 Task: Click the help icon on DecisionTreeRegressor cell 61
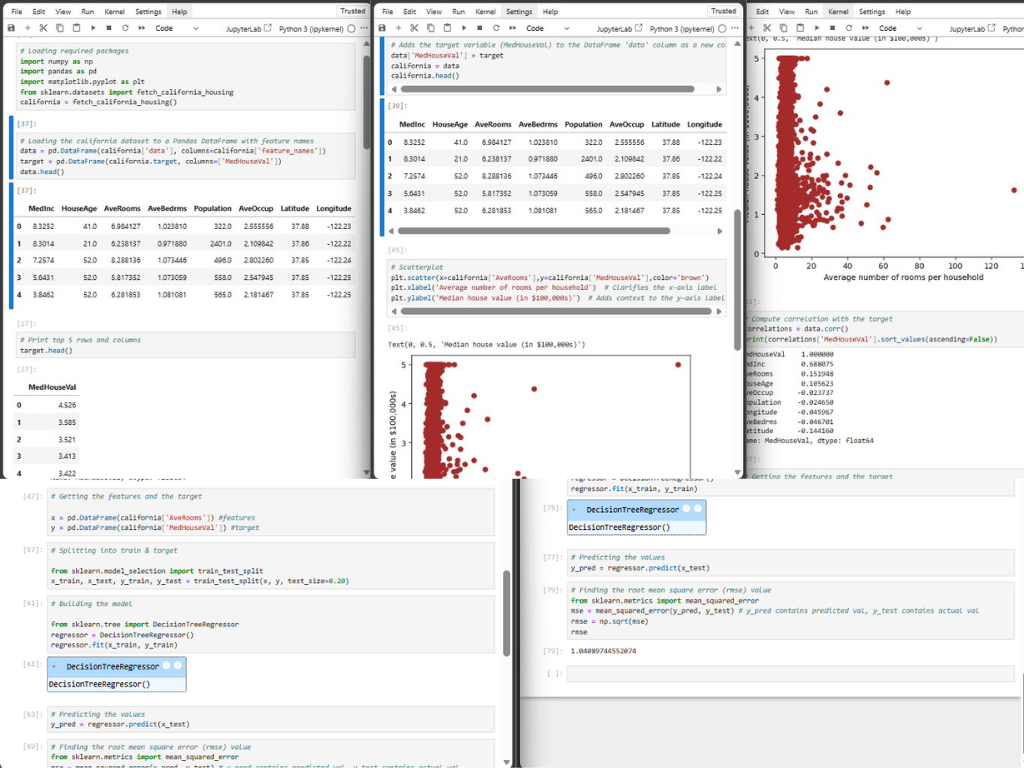[x=178, y=665]
